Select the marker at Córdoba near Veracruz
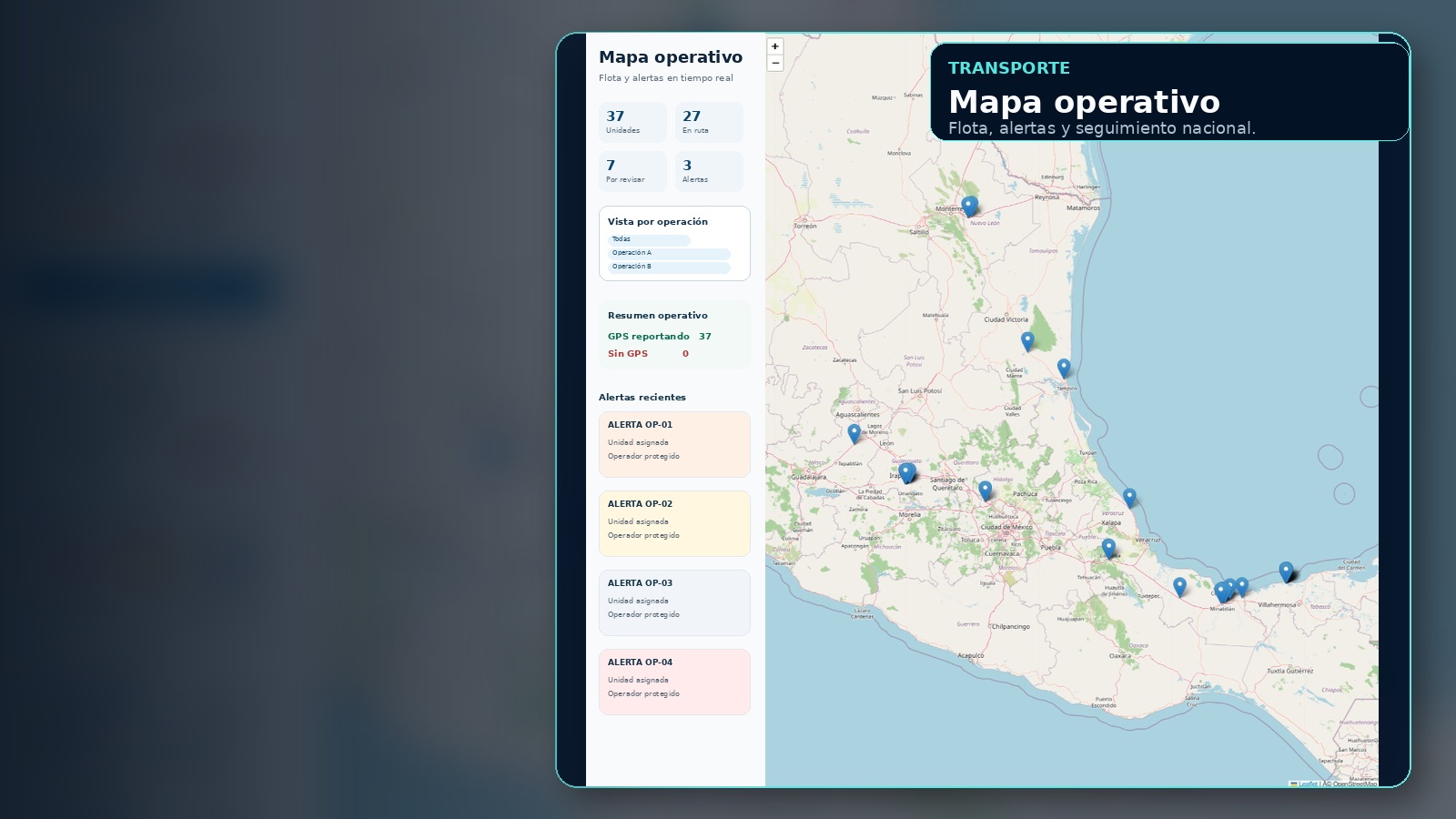Viewport: 1456px width, 819px height. point(1108,548)
